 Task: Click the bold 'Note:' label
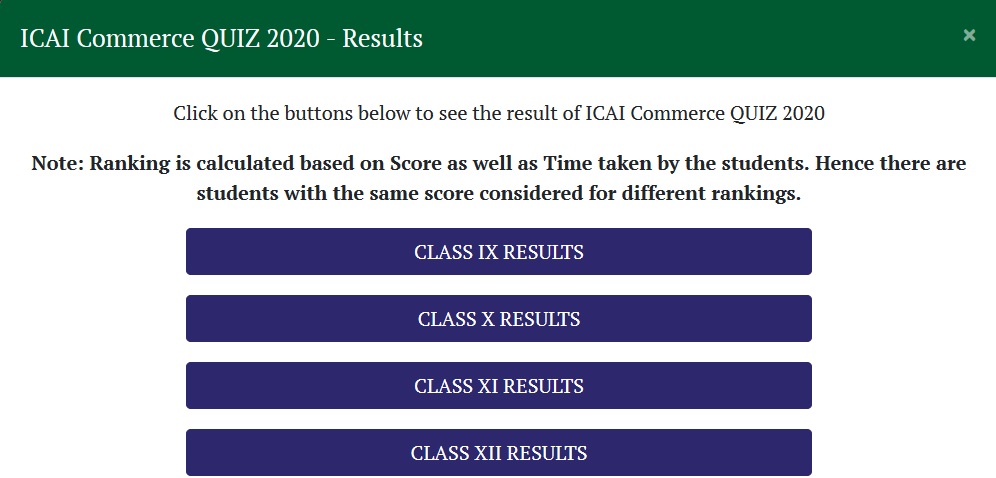pyautogui.click(x=57, y=163)
